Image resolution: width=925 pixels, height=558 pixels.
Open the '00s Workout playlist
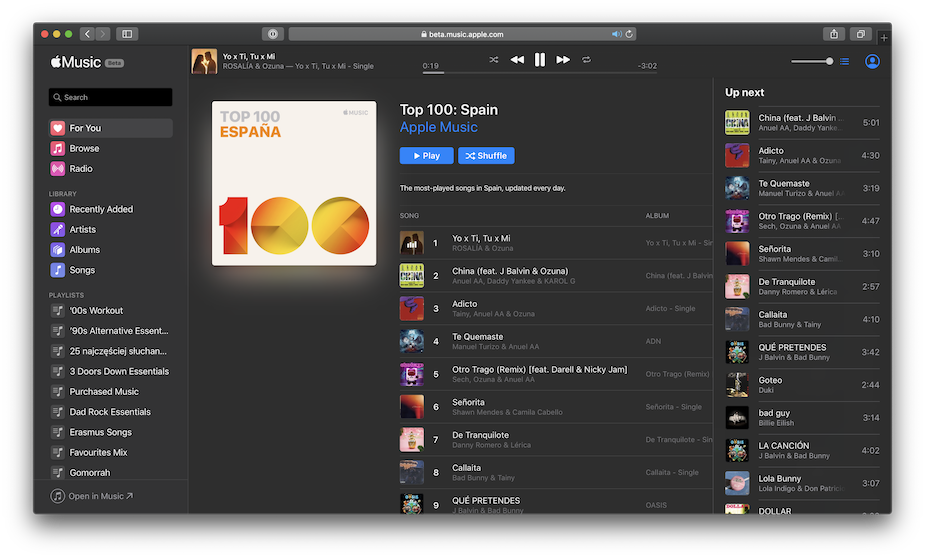(x=110, y=310)
